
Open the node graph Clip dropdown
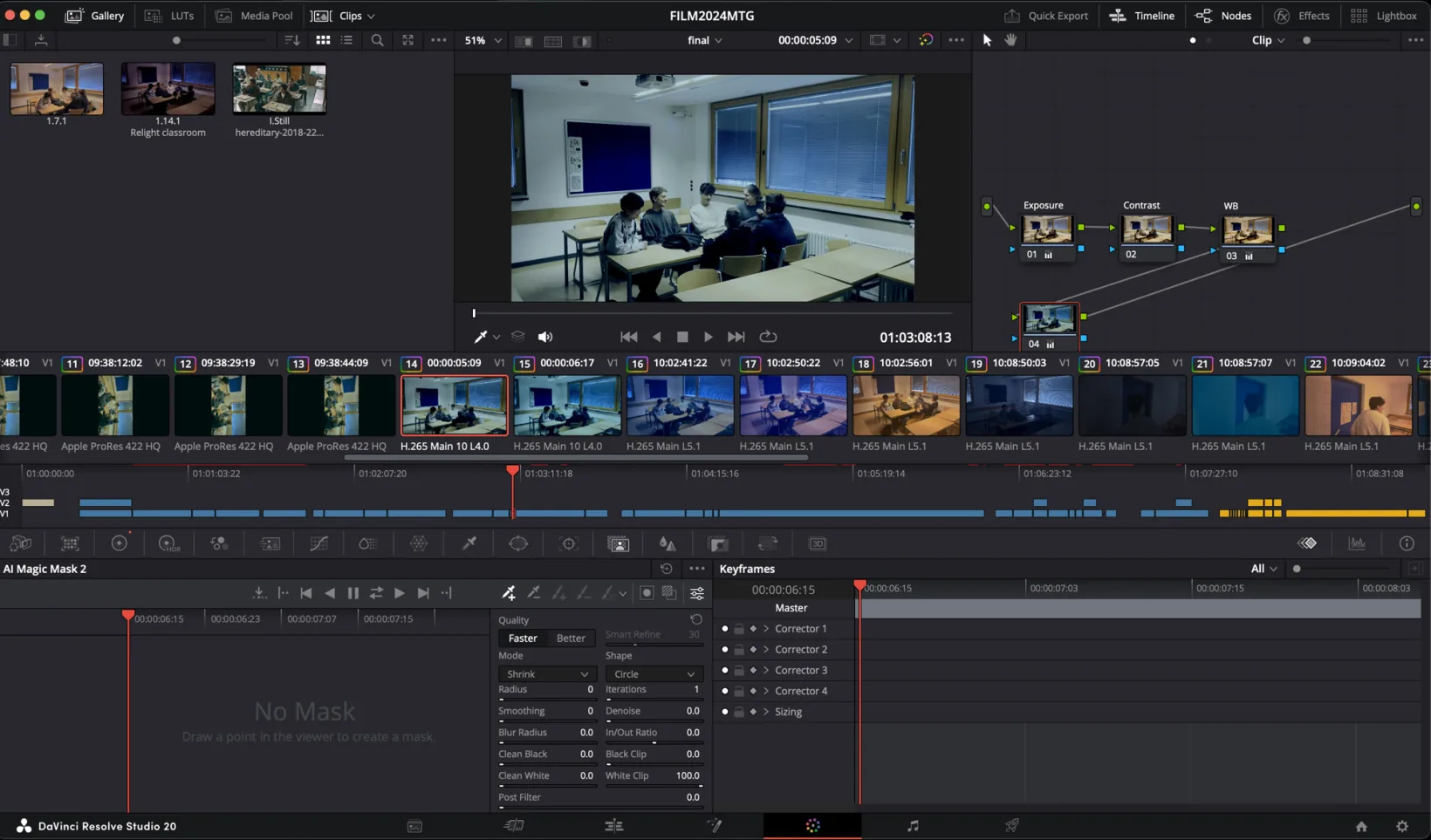click(x=1268, y=40)
